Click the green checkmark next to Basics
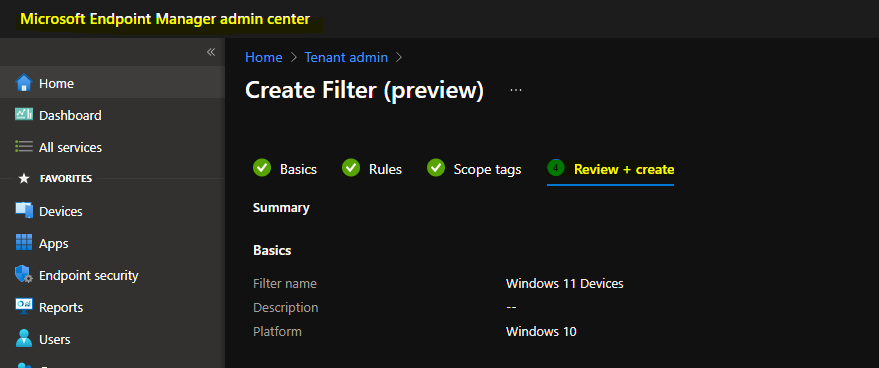This screenshot has height=368, width=879. coord(262,168)
